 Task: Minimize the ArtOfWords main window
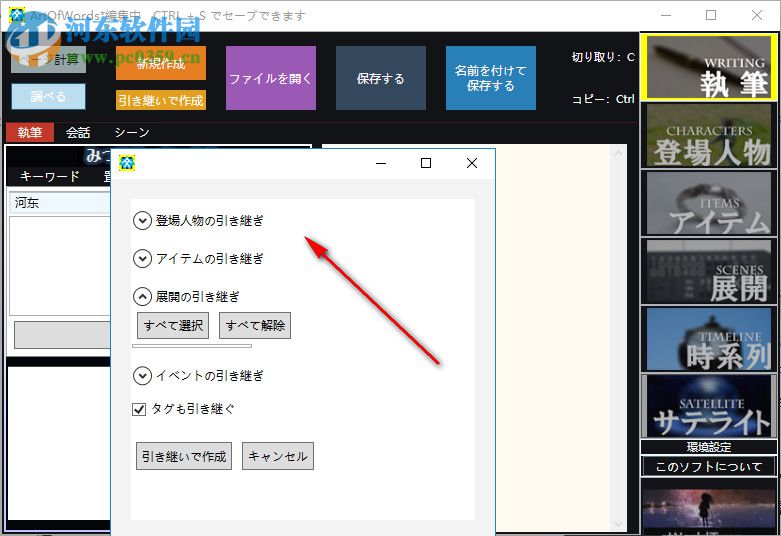665,15
